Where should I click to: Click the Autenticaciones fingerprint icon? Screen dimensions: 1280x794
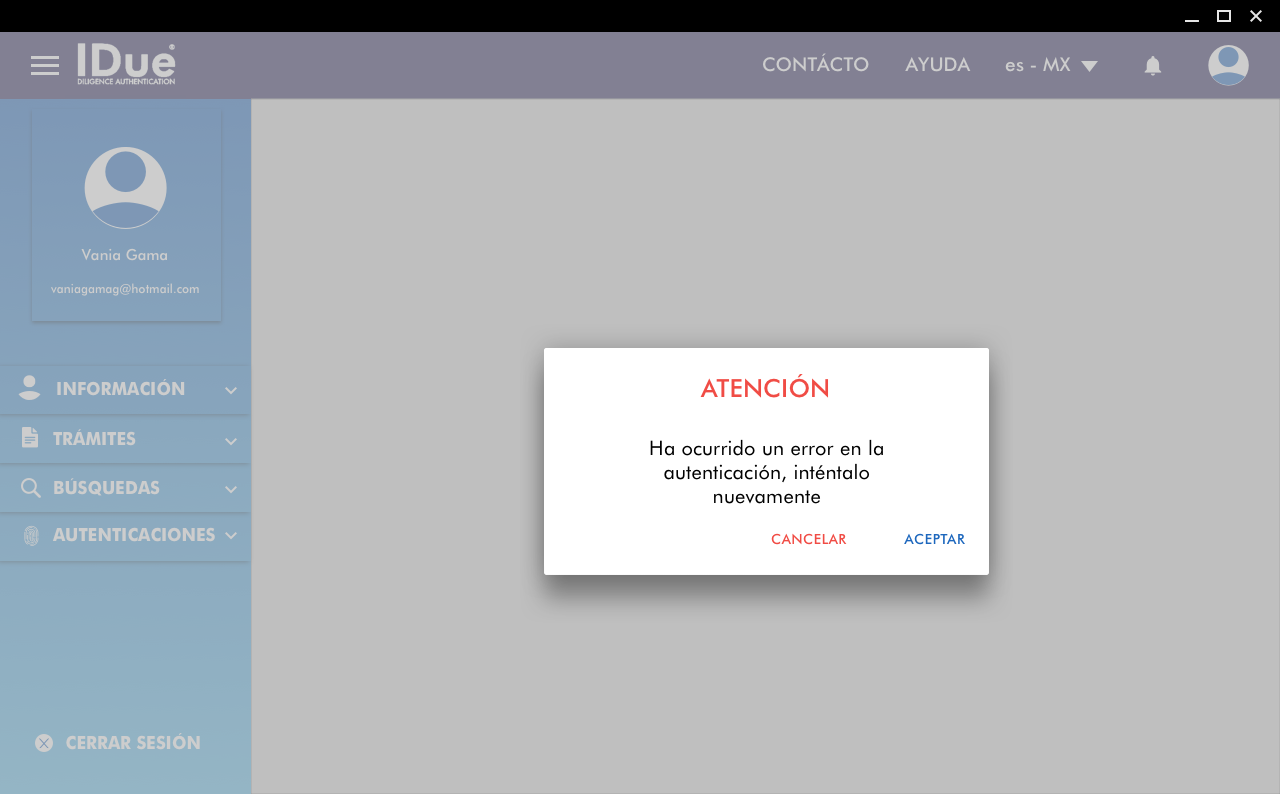tap(31, 536)
